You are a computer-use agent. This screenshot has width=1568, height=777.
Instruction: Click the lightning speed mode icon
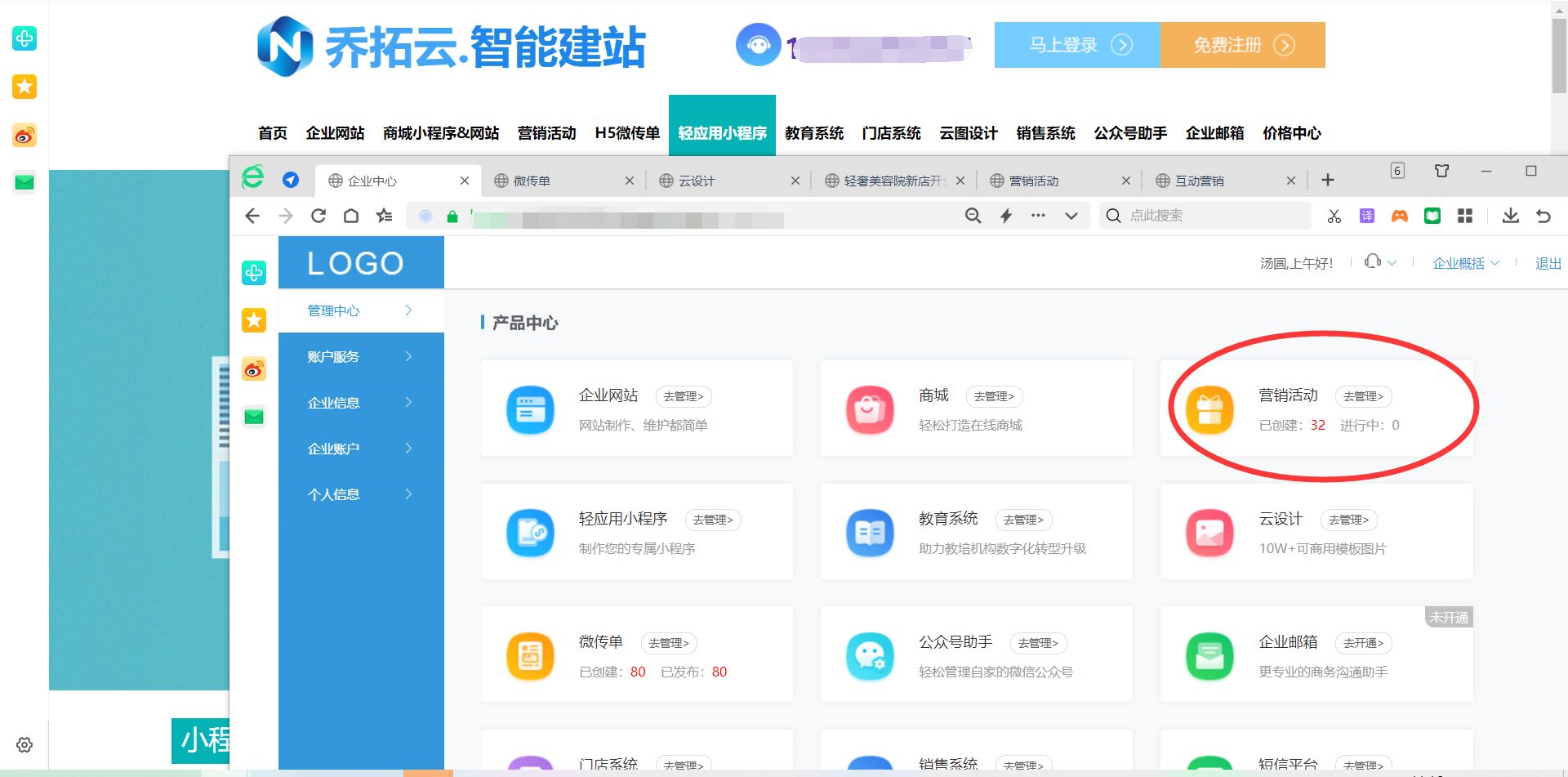(x=1006, y=216)
